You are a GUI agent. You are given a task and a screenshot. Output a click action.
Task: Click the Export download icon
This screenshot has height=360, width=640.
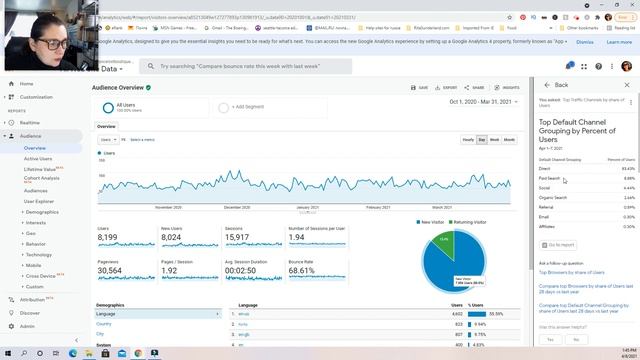438,87
